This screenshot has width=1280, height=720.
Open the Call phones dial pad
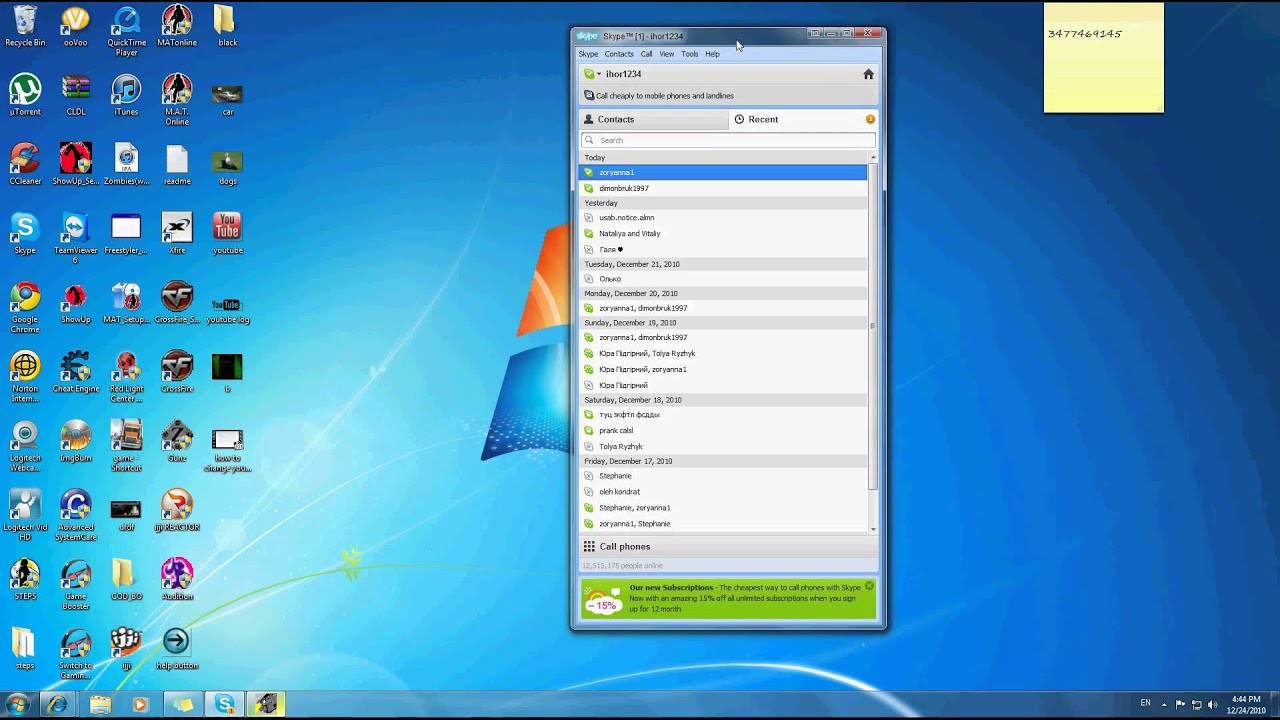(x=728, y=547)
